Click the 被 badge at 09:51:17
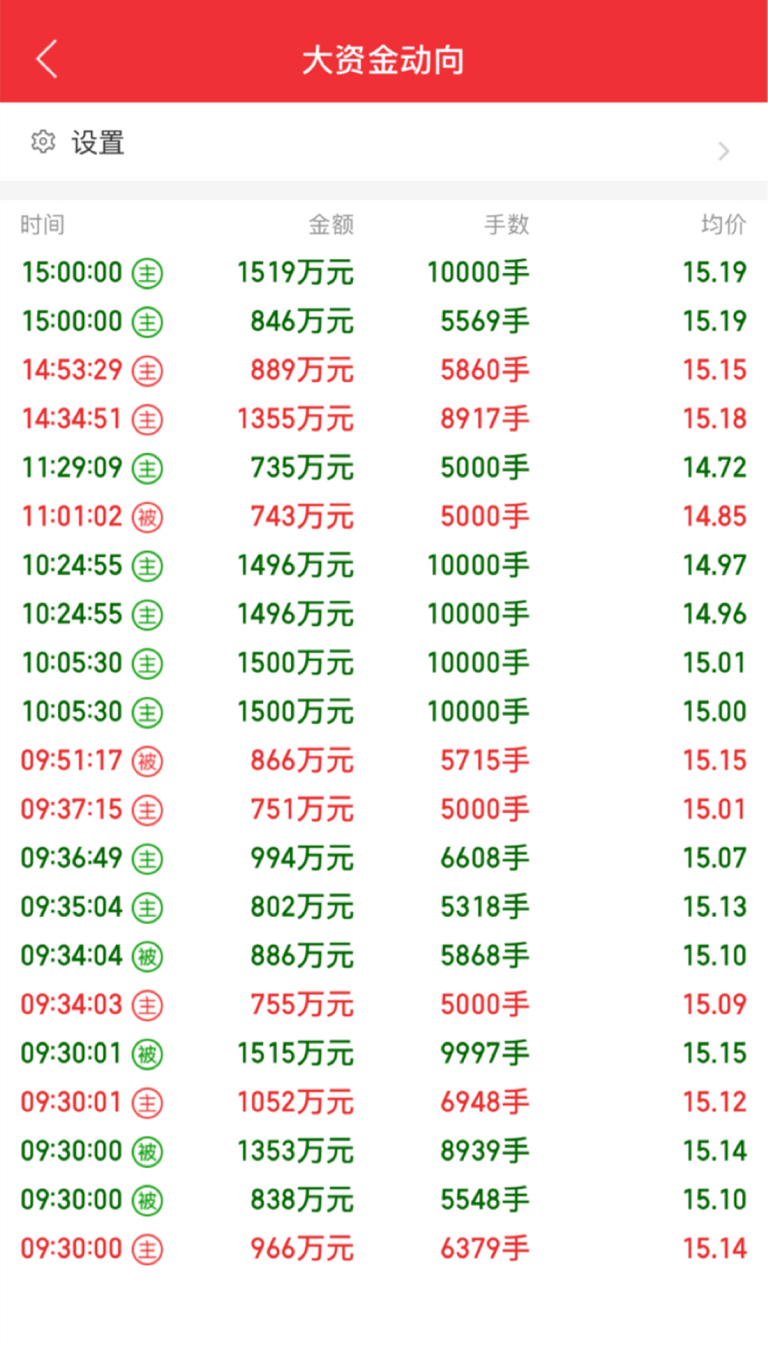Image resolution: width=768 pixels, height=1351 pixels. (x=148, y=762)
